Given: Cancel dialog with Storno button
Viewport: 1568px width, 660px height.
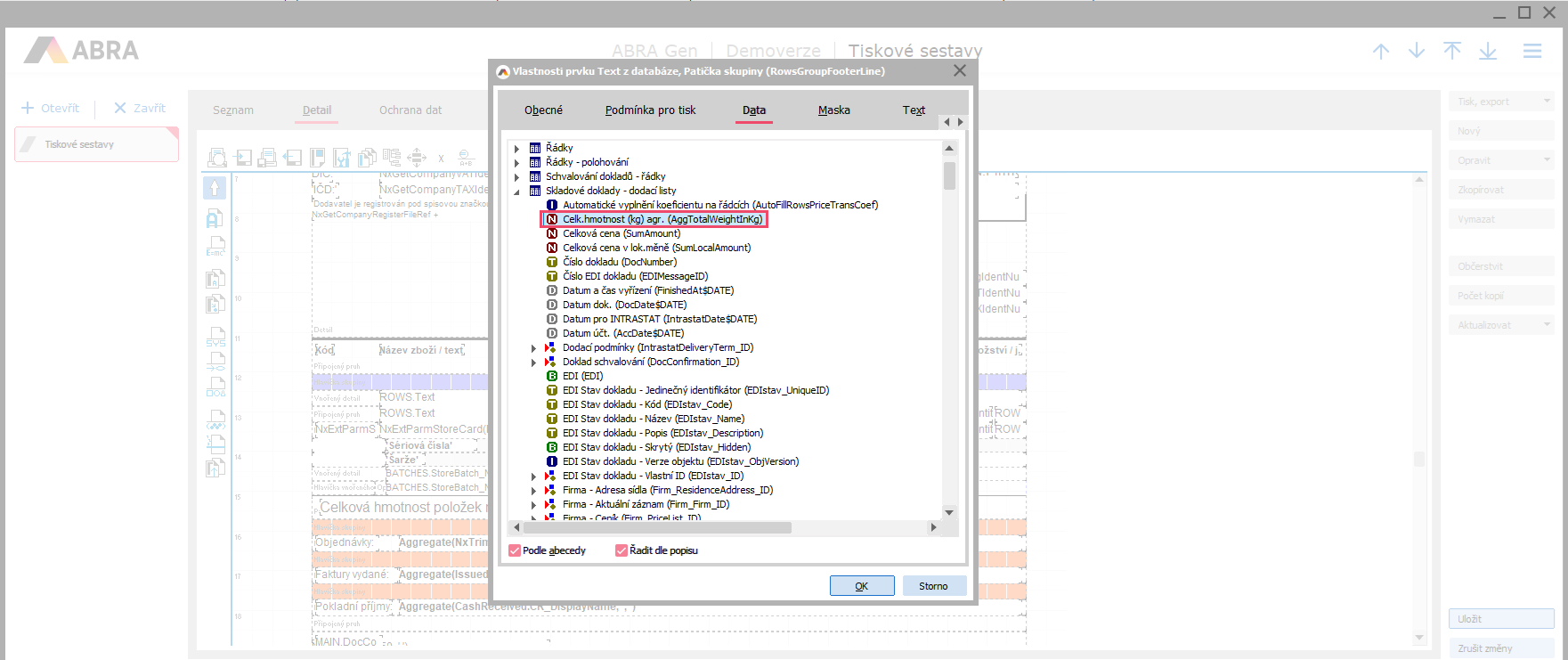Looking at the screenshot, I should pos(933,586).
